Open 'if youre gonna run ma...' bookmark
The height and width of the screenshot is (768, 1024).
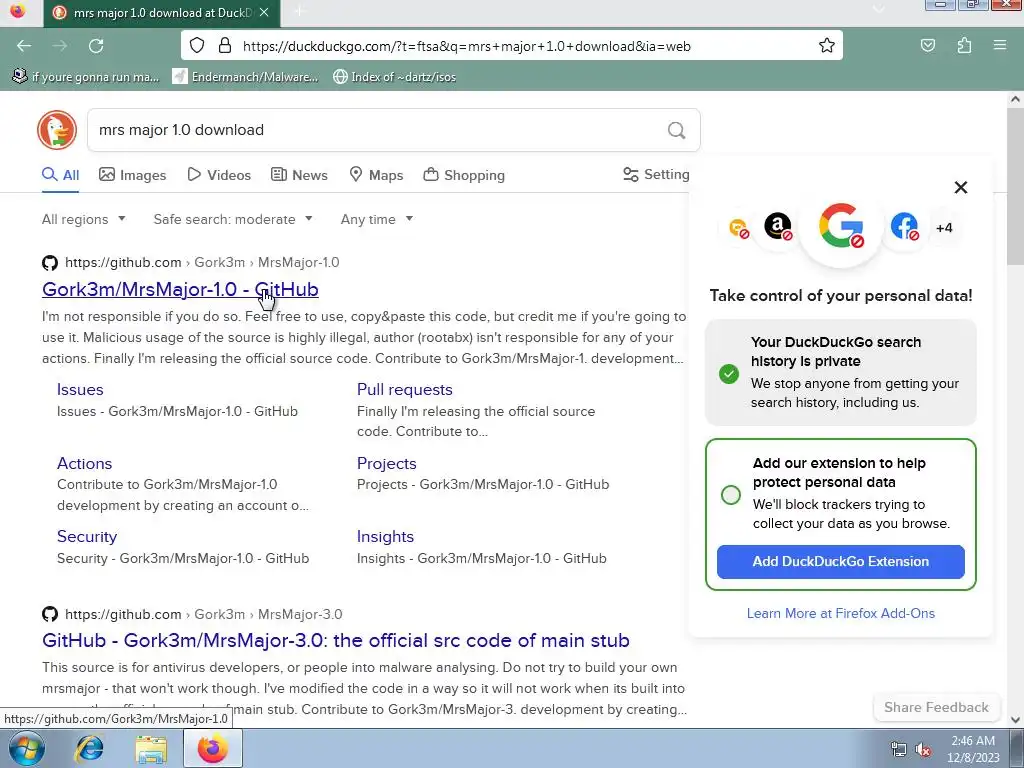pyautogui.click(x=86, y=76)
